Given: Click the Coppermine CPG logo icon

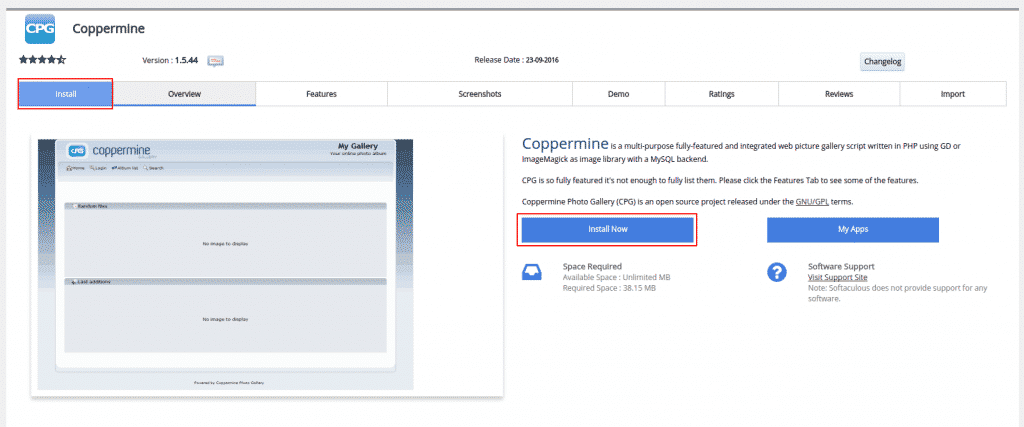Looking at the screenshot, I should point(39,29).
